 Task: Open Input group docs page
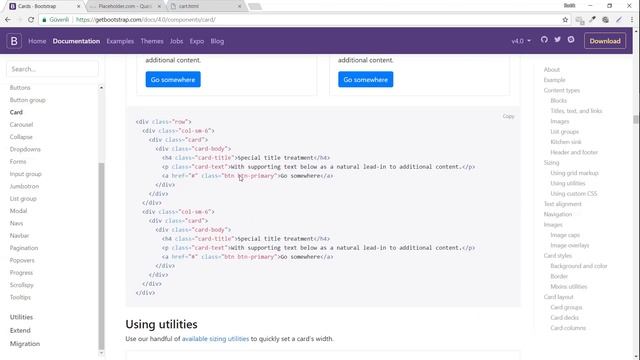point(26,174)
